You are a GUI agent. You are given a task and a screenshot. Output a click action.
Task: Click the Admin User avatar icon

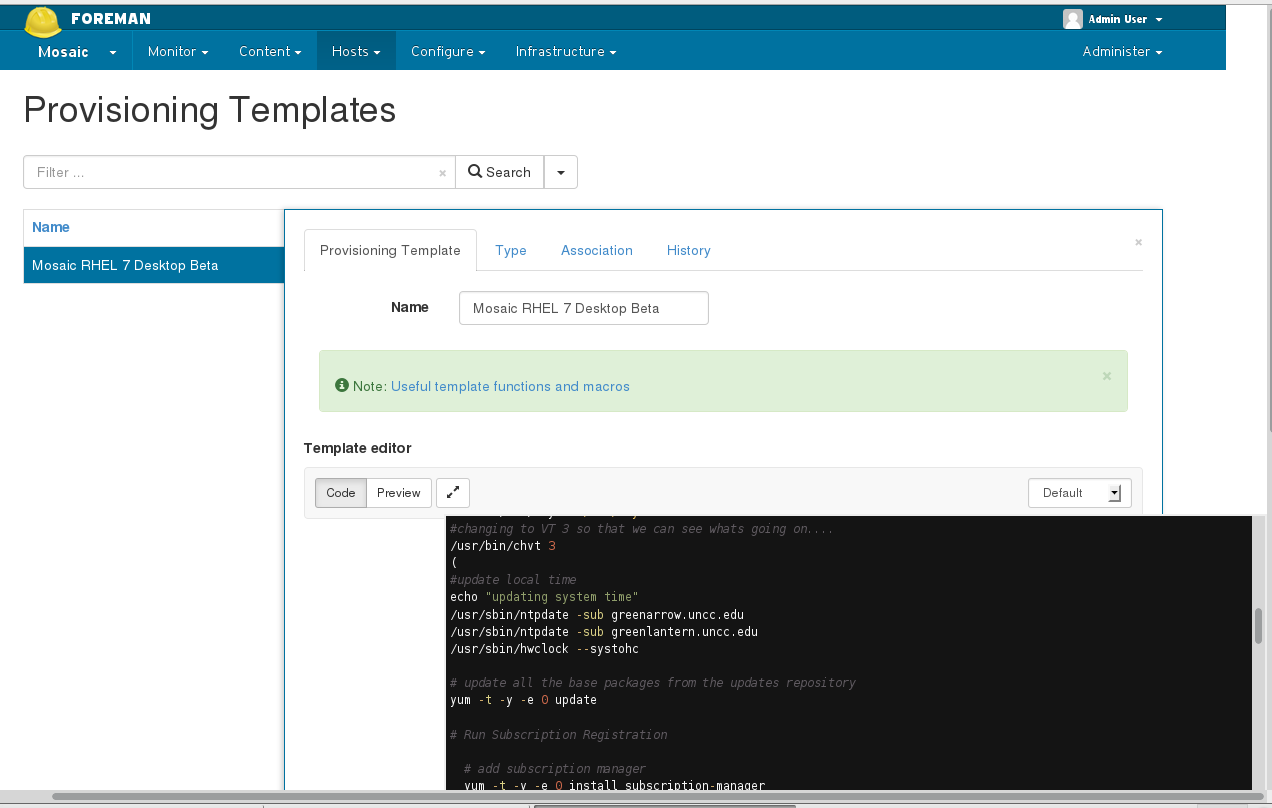pyautogui.click(x=1072, y=19)
